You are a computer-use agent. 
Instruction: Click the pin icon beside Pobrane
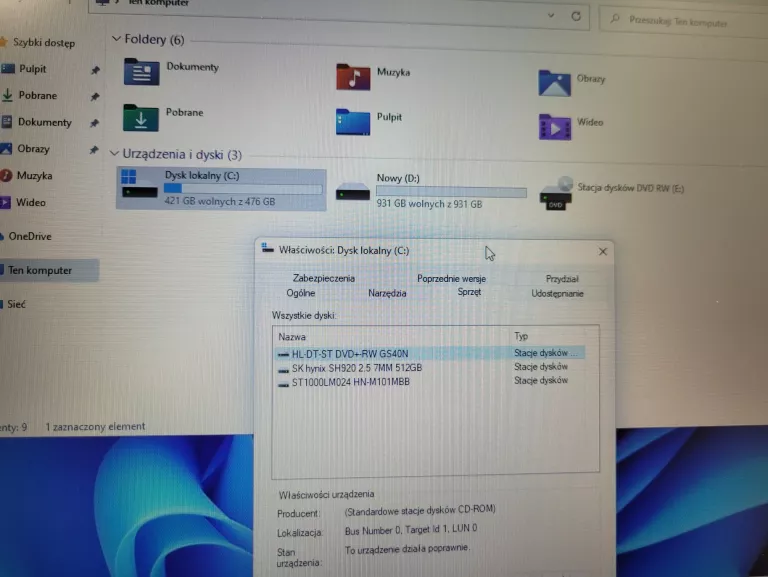point(95,96)
